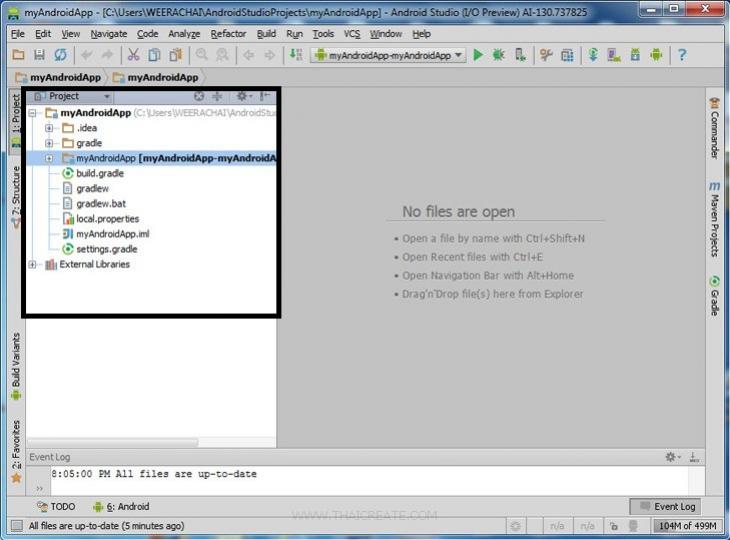Expand the gradle folder node
This screenshot has height=540, width=730.
click(49, 143)
